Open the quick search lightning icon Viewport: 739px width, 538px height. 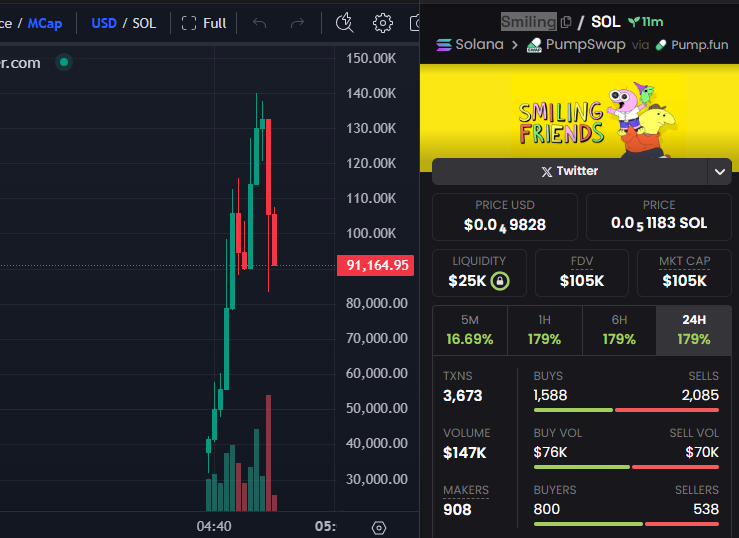click(x=345, y=23)
